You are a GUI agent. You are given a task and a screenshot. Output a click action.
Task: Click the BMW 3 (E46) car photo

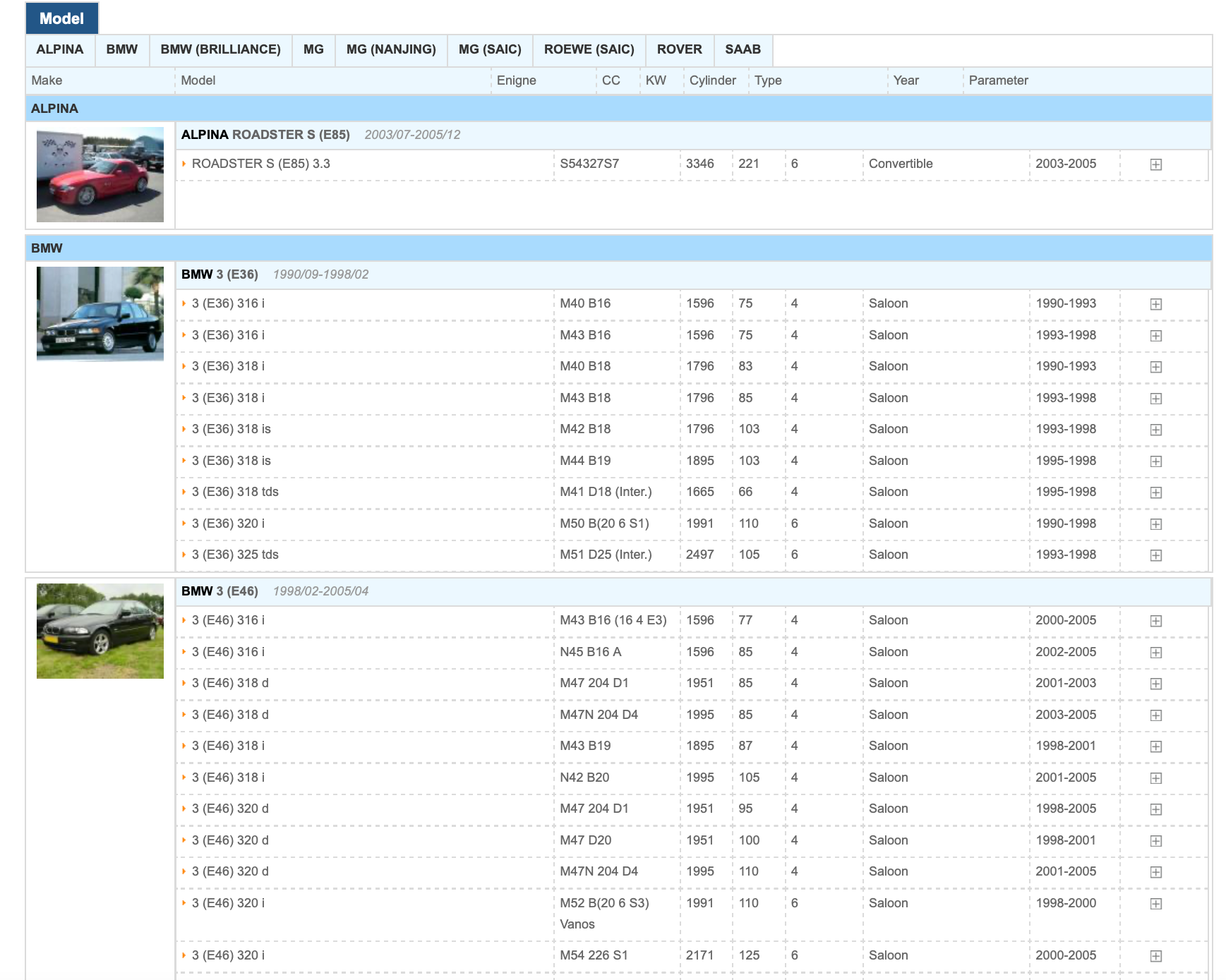(x=100, y=631)
